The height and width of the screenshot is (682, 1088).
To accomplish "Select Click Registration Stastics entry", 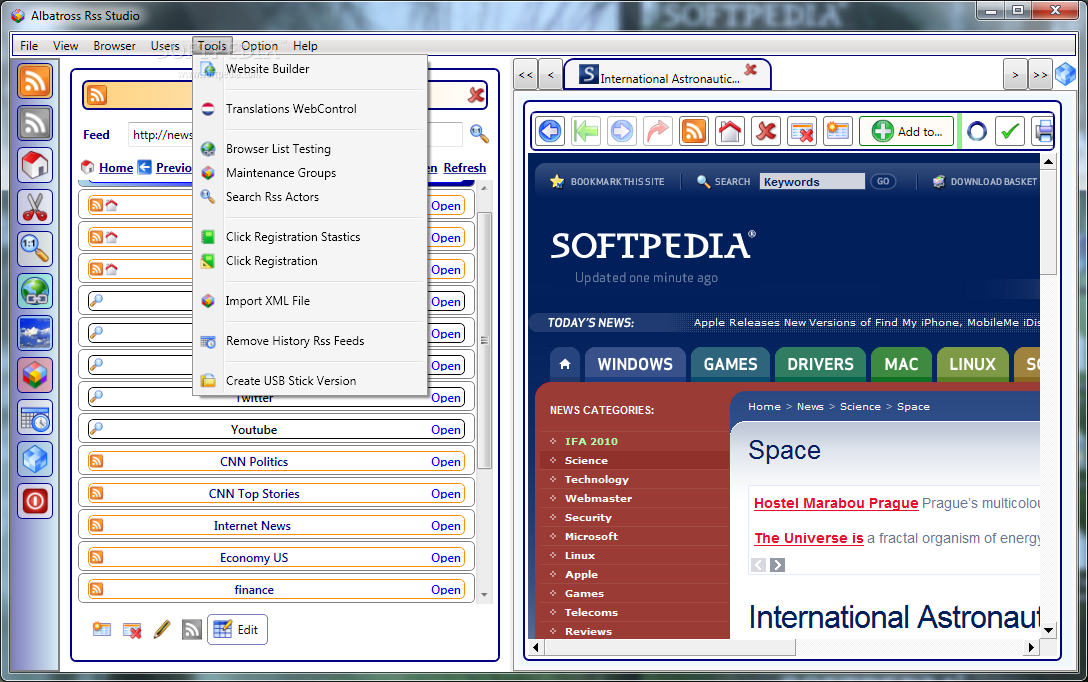I will point(310,237).
